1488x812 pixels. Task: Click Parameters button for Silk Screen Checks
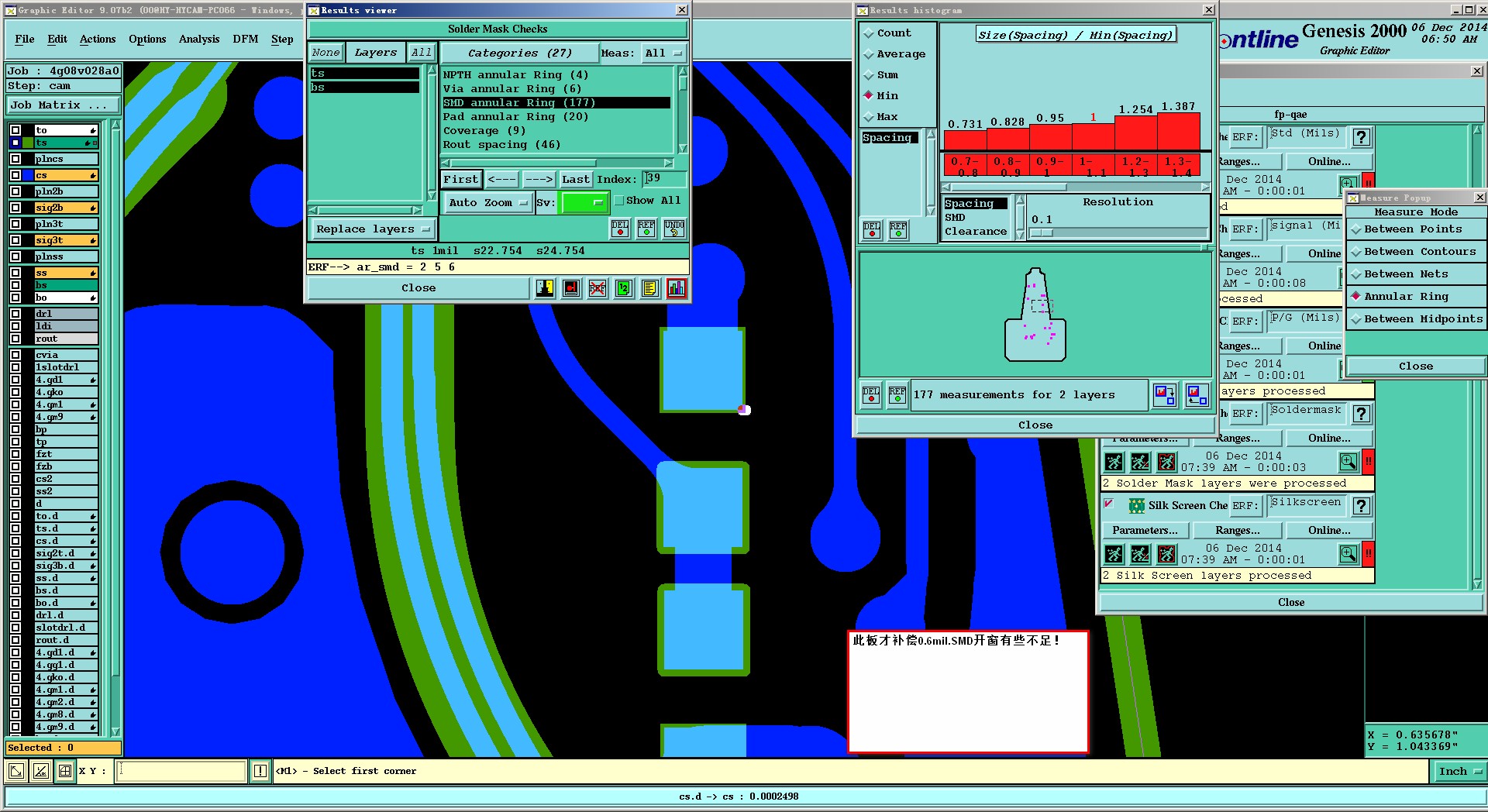pyautogui.click(x=1145, y=531)
